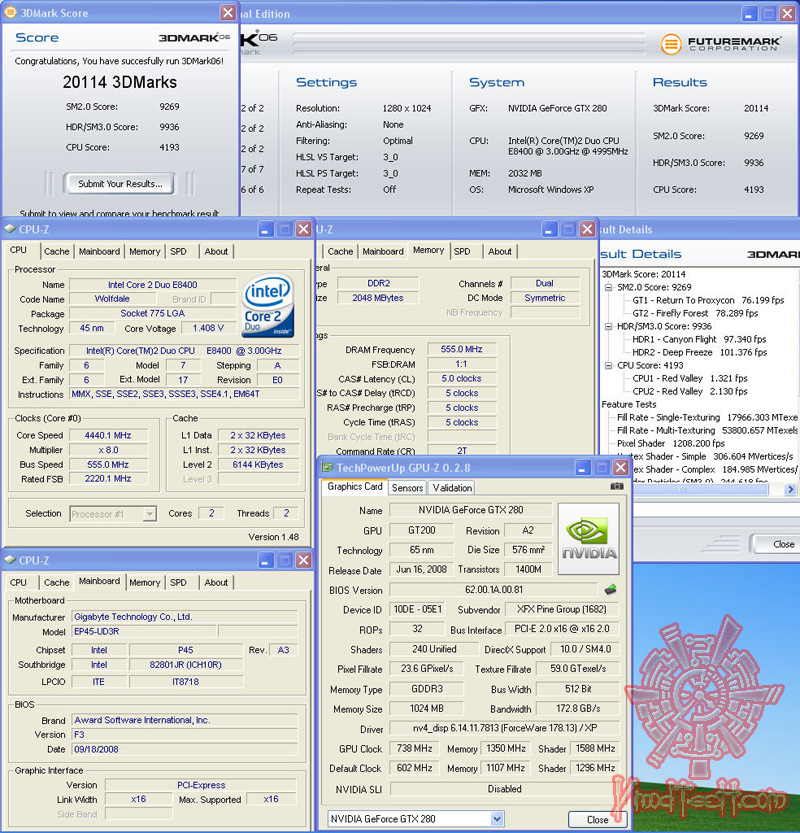Close the CPU-Z memory window with its X
Viewport: 800px width, 833px height.
pos(587,229)
